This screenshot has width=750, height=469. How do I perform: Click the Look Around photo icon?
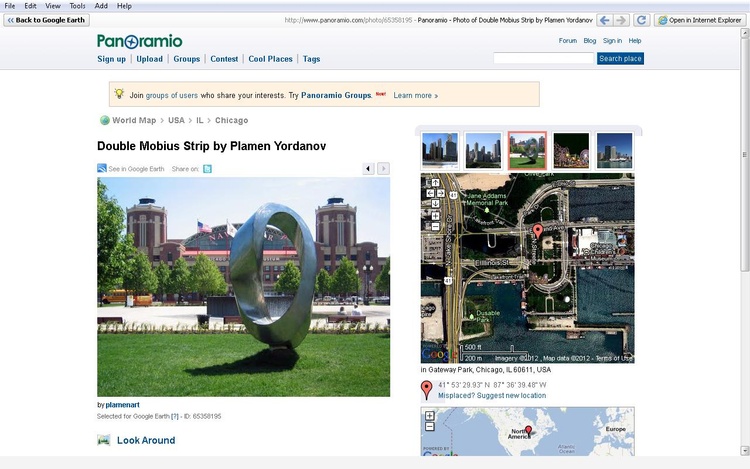tap(104, 440)
